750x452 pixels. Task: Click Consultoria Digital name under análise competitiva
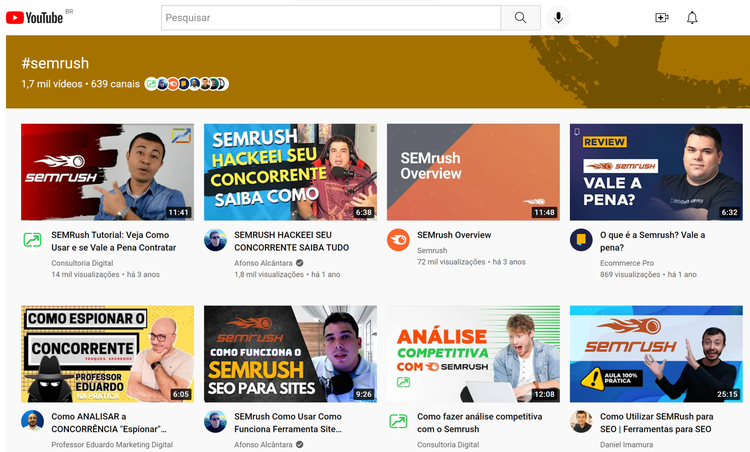click(x=448, y=444)
